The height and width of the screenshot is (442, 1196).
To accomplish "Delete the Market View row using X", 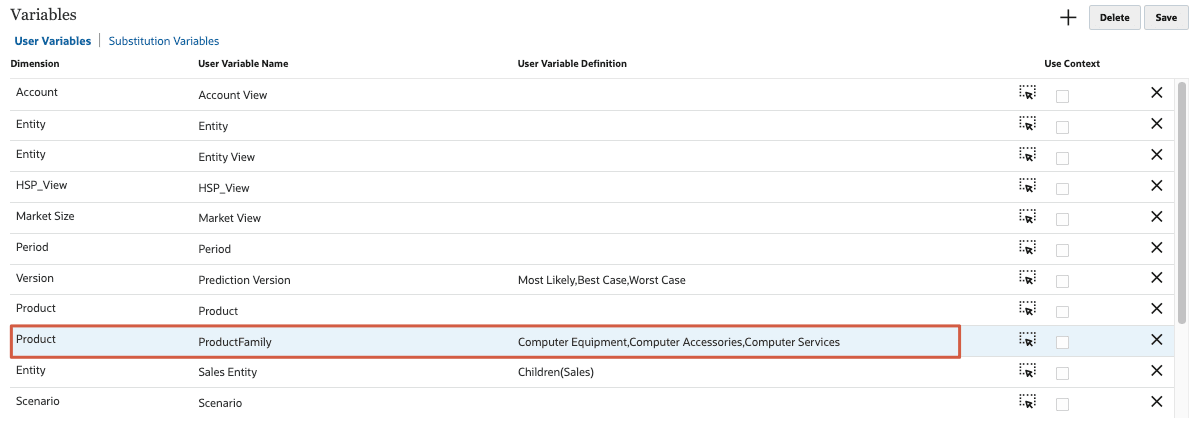I will 1156,216.
